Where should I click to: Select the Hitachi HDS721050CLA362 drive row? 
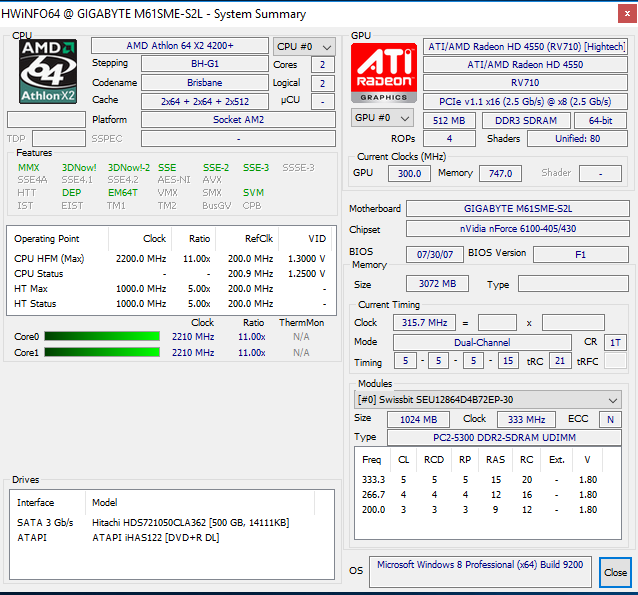pyautogui.click(x=172, y=522)
